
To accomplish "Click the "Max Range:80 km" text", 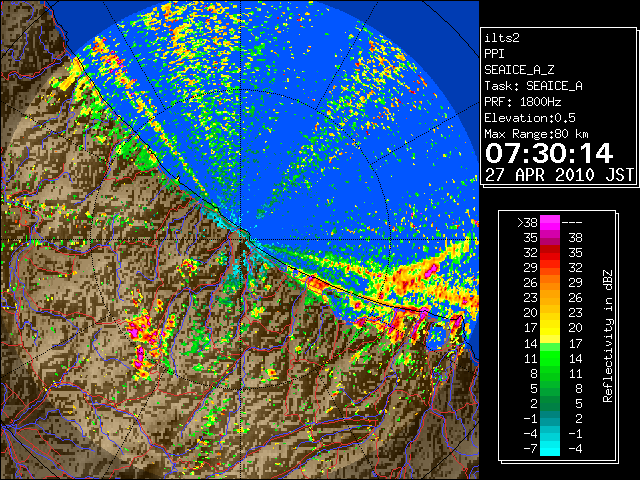I will click(x=536, y=134).
